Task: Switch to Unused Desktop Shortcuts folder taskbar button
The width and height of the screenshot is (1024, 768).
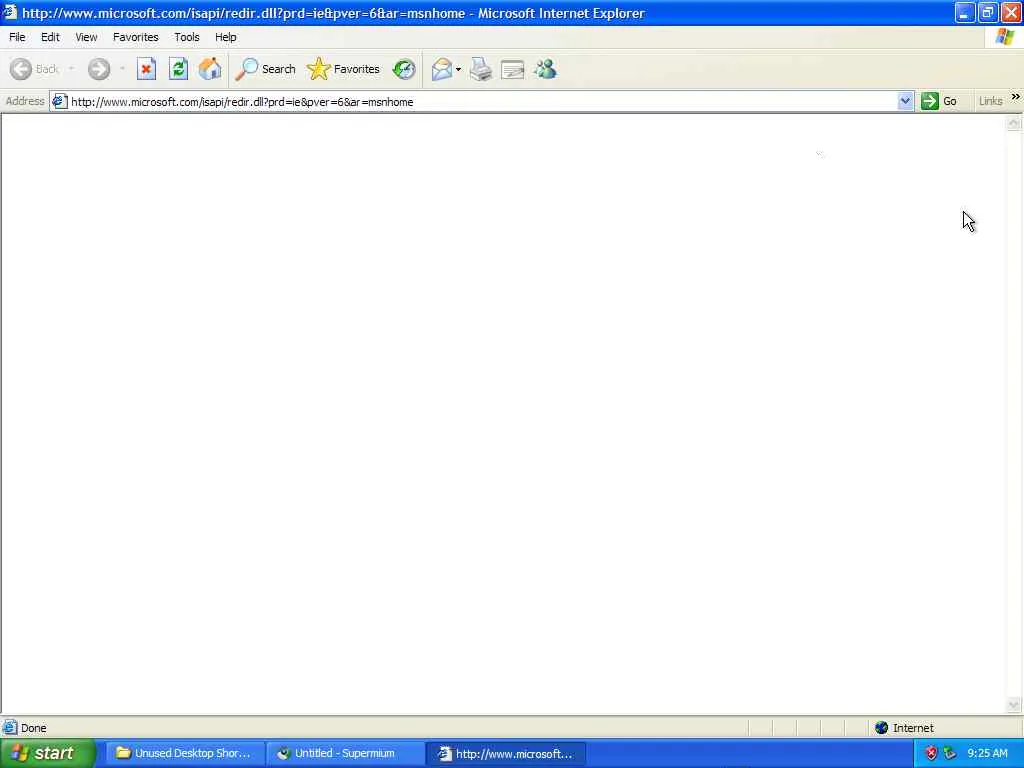Action: 185,754
